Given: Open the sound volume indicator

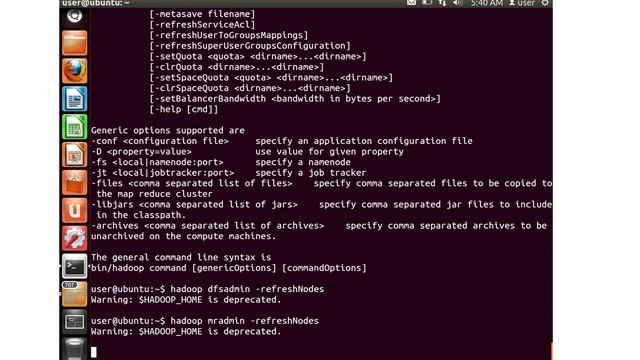Looking at the screenshot, I should tap(458, 3).
